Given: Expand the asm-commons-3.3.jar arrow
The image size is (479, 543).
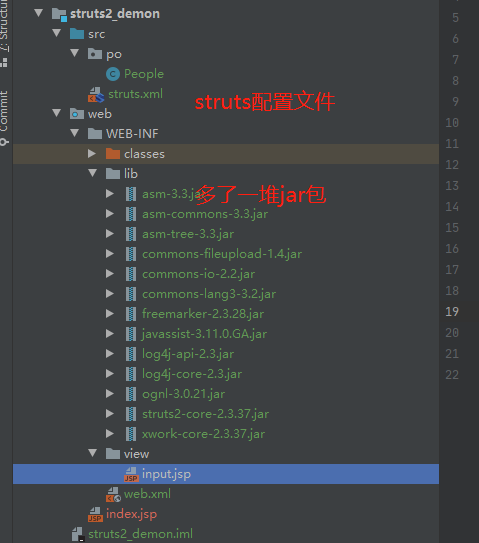Looking at the screenshot, I should pos(110,213).
